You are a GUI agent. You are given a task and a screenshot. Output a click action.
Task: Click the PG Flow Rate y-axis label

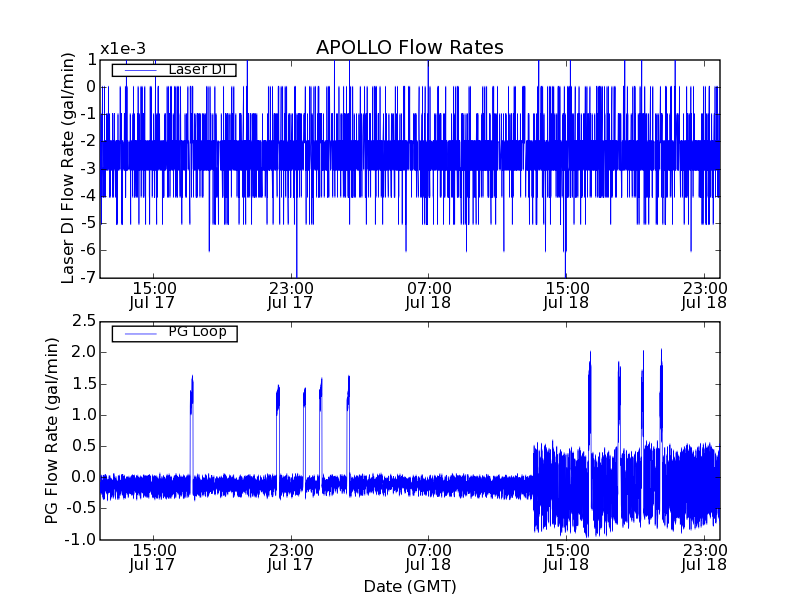pos(52,430)
